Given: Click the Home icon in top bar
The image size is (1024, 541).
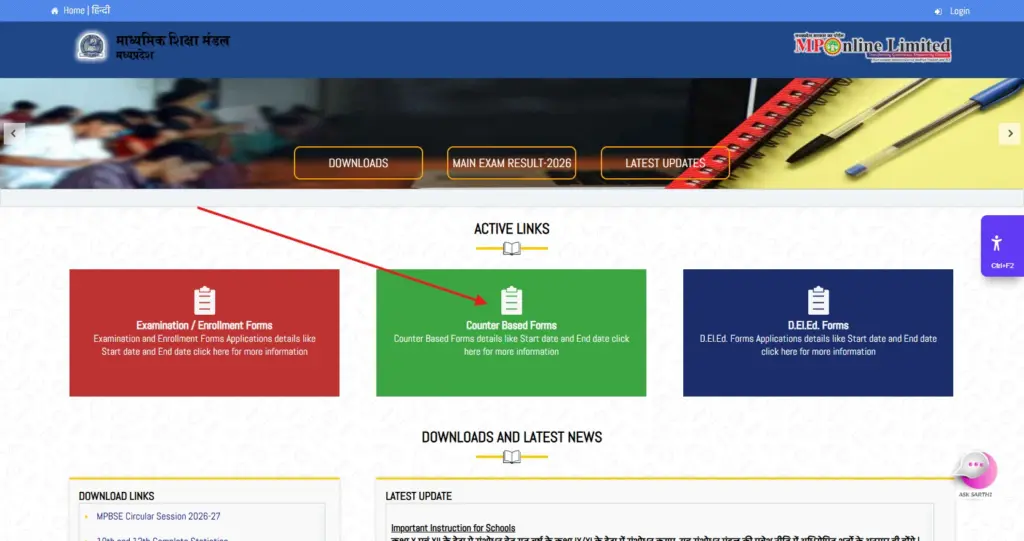Looking at the screenshot, I should click(55, 10).
